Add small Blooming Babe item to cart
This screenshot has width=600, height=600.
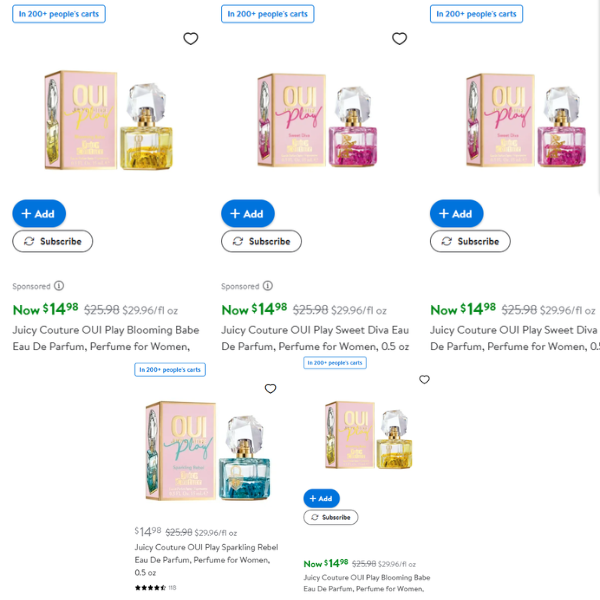click(321, 498)
